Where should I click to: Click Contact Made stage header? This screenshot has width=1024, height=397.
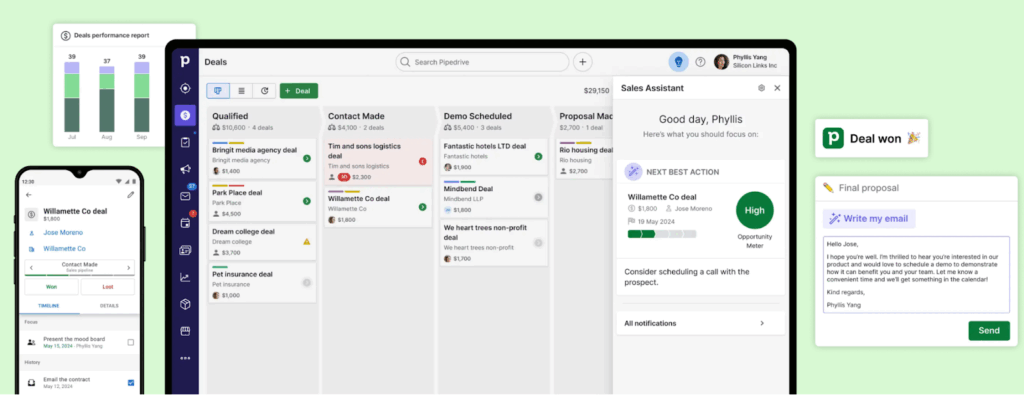click(379, 121)
